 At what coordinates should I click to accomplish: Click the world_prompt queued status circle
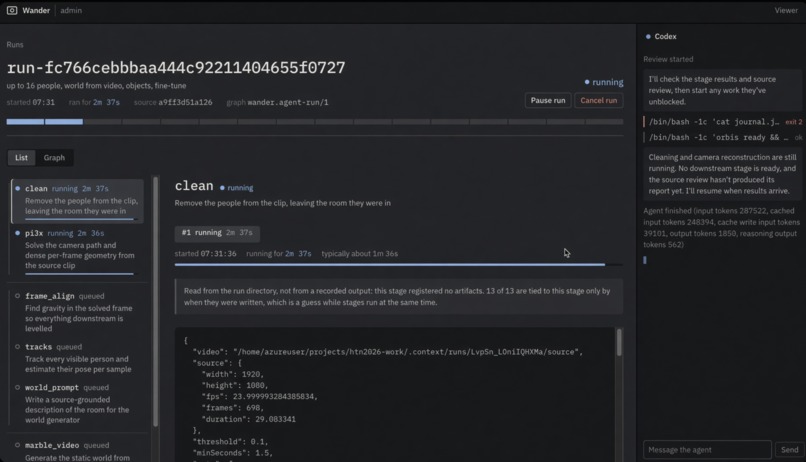[x=17, y=387]
